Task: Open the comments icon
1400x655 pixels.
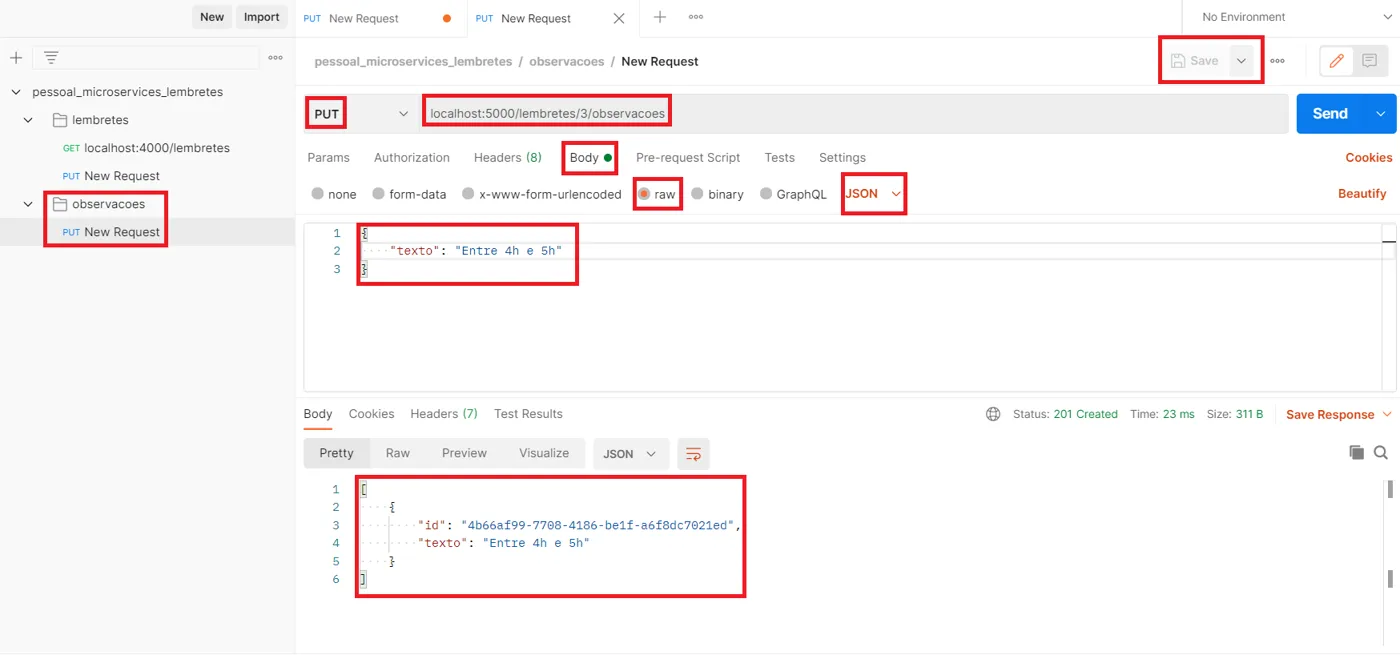Action: pyautogui.click(x=1369, y=61)
